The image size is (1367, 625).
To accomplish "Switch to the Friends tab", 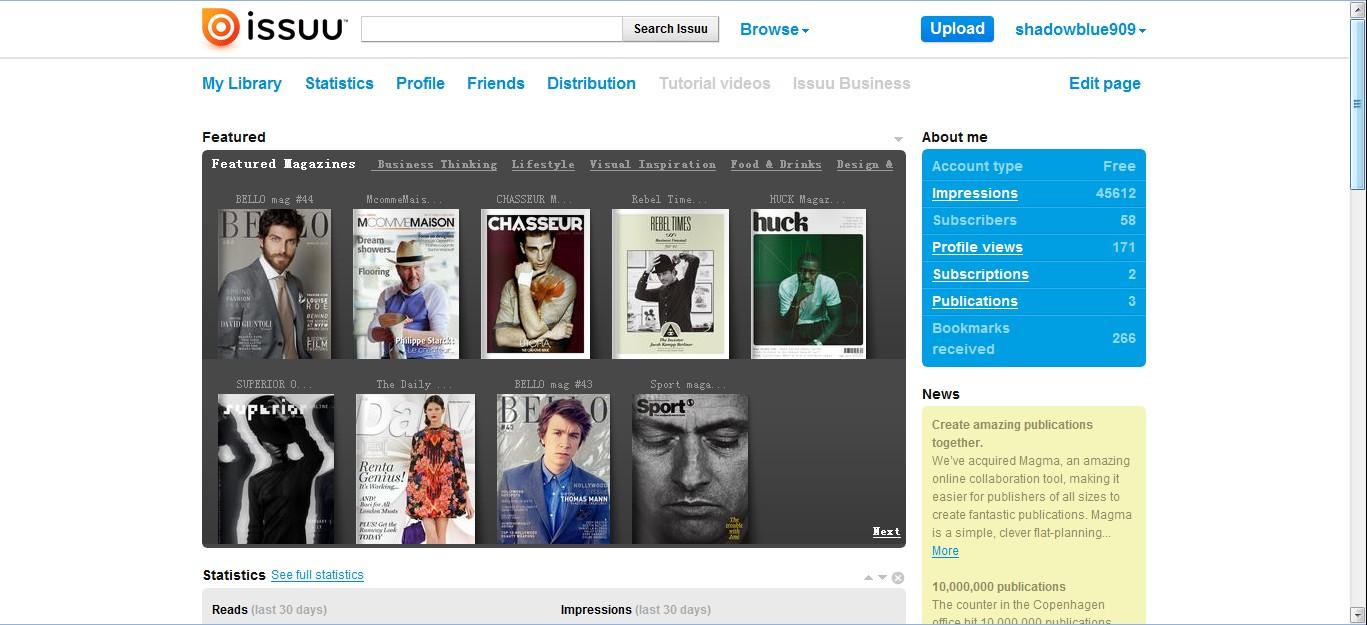I will [495, 84].
